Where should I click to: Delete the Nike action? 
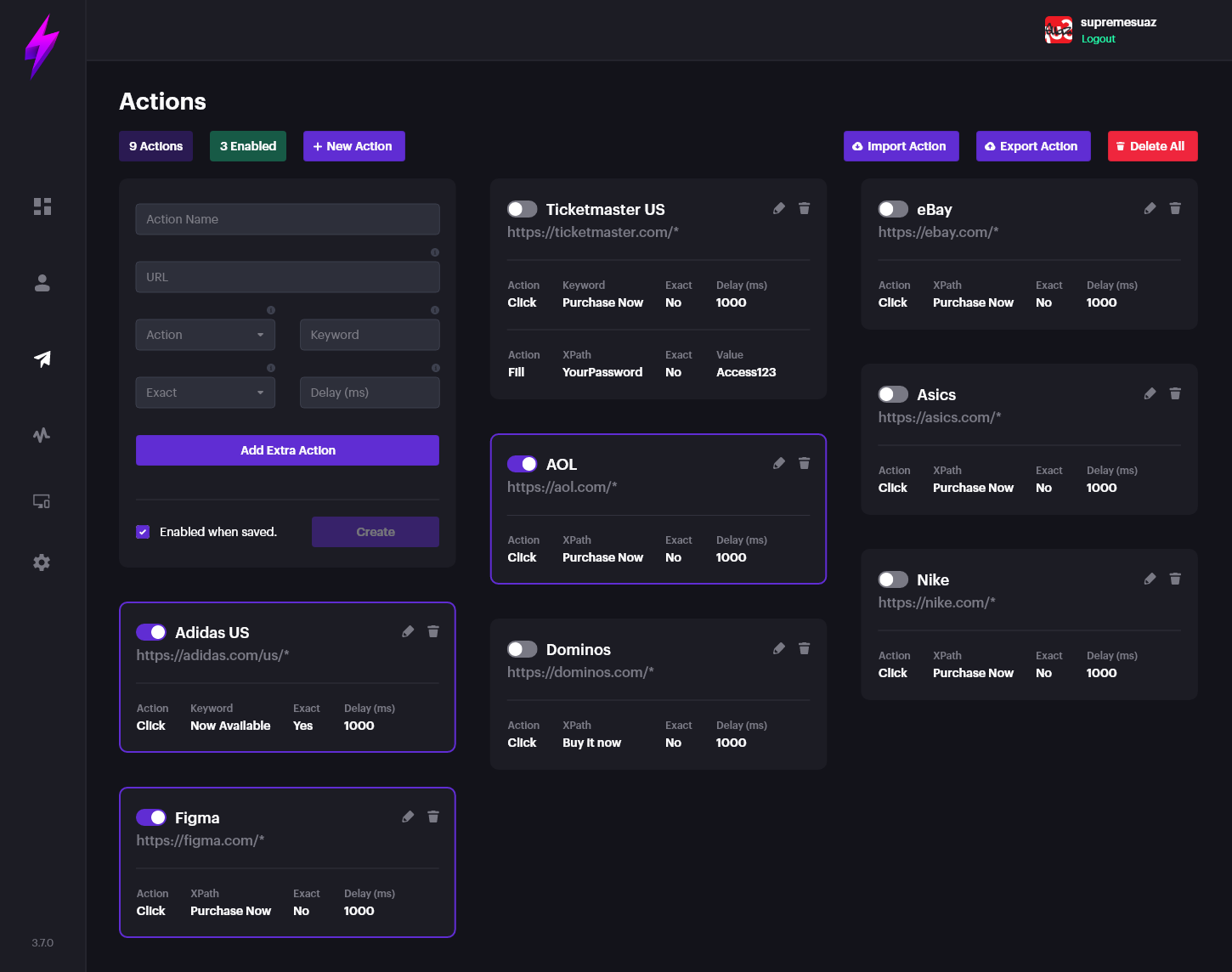1175,579
